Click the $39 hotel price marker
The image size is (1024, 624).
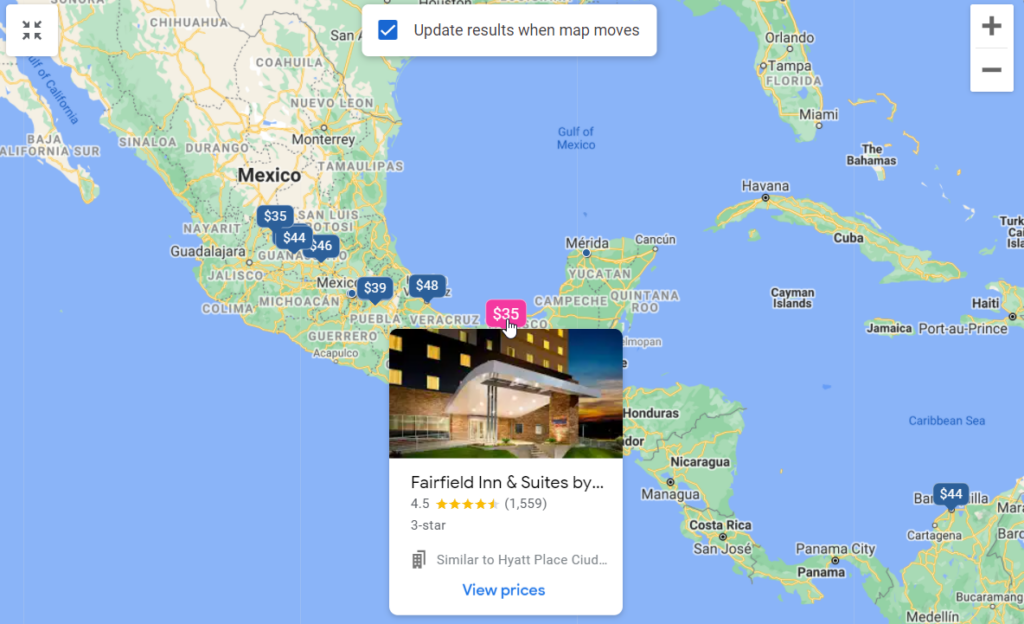tap(375, 289)
